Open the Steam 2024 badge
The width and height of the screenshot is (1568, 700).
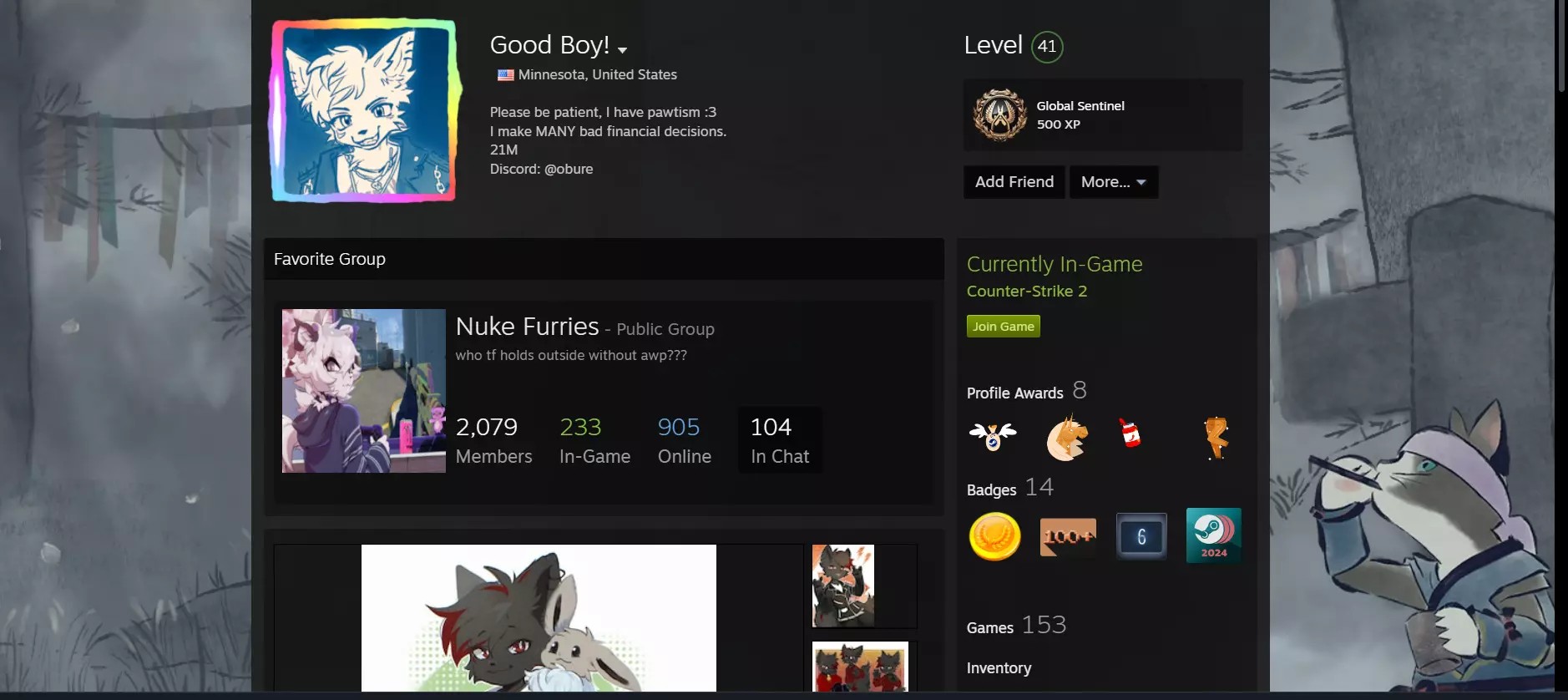click(1213, 535)
